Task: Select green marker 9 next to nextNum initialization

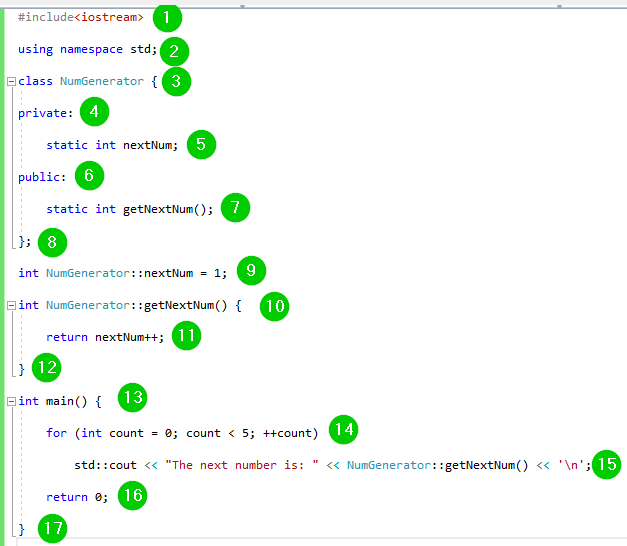Action: [x=251, y=271]
